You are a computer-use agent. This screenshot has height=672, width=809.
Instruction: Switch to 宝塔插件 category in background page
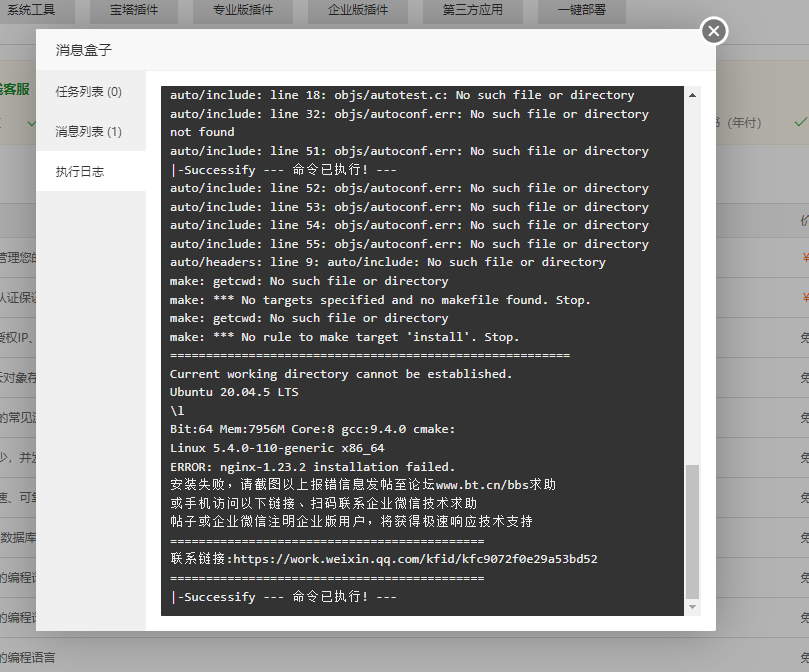point(134,10)
